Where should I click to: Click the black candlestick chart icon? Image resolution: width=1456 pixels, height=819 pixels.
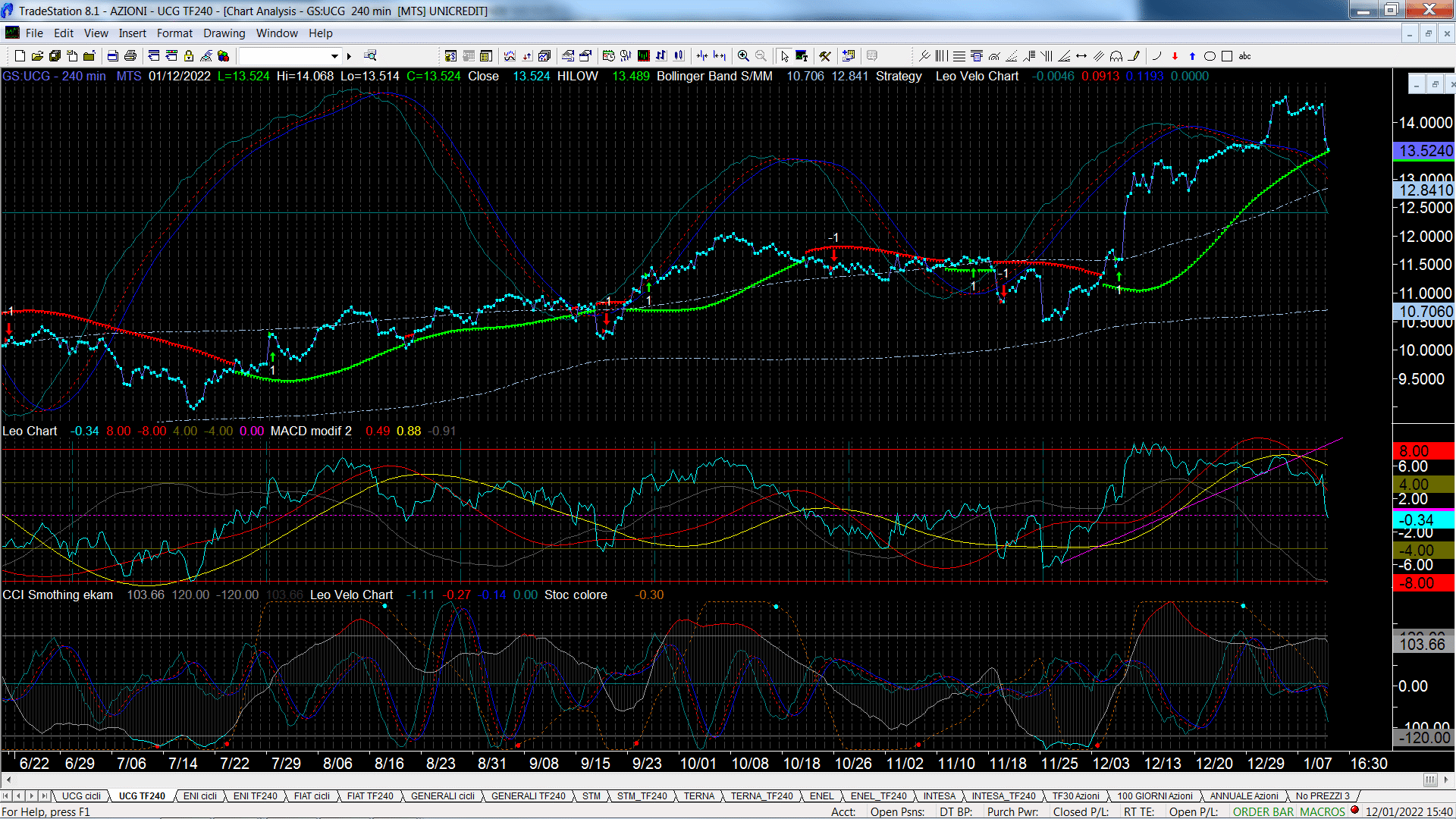click(644, 55)
